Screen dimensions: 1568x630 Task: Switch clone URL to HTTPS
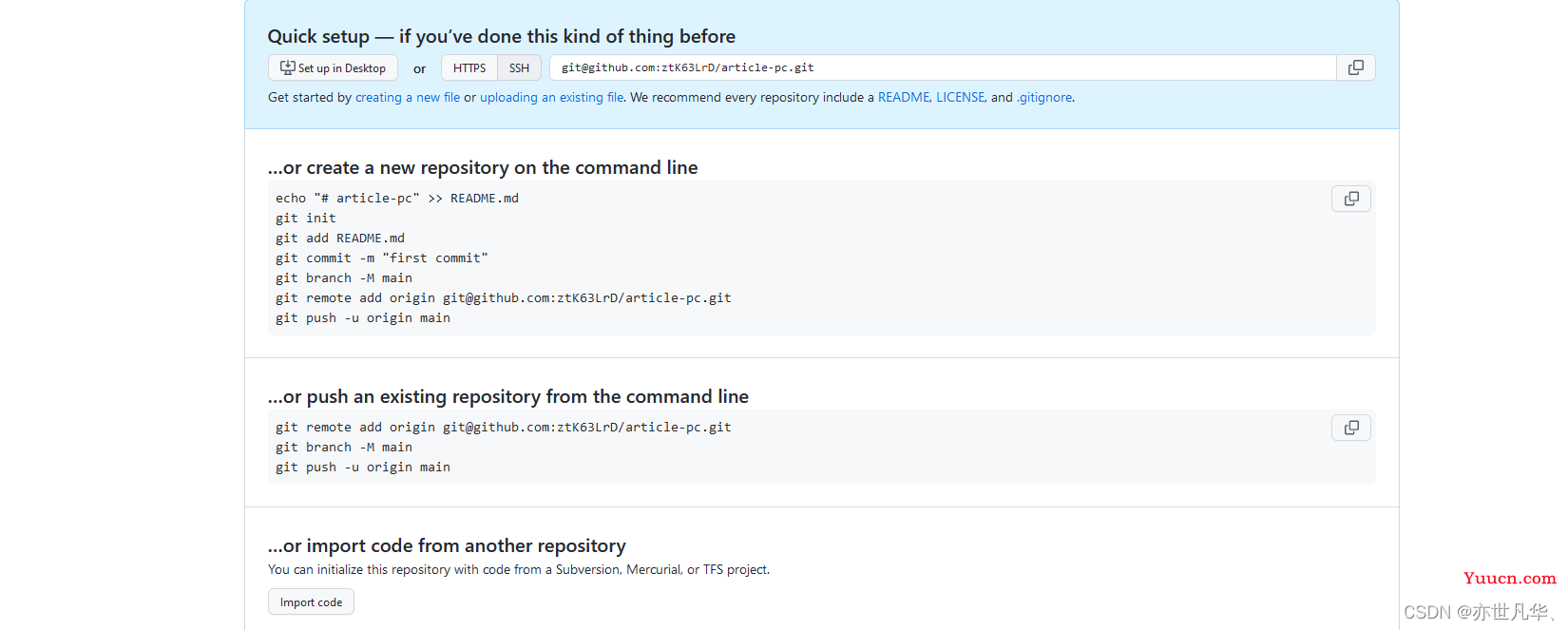pos(469,67)
